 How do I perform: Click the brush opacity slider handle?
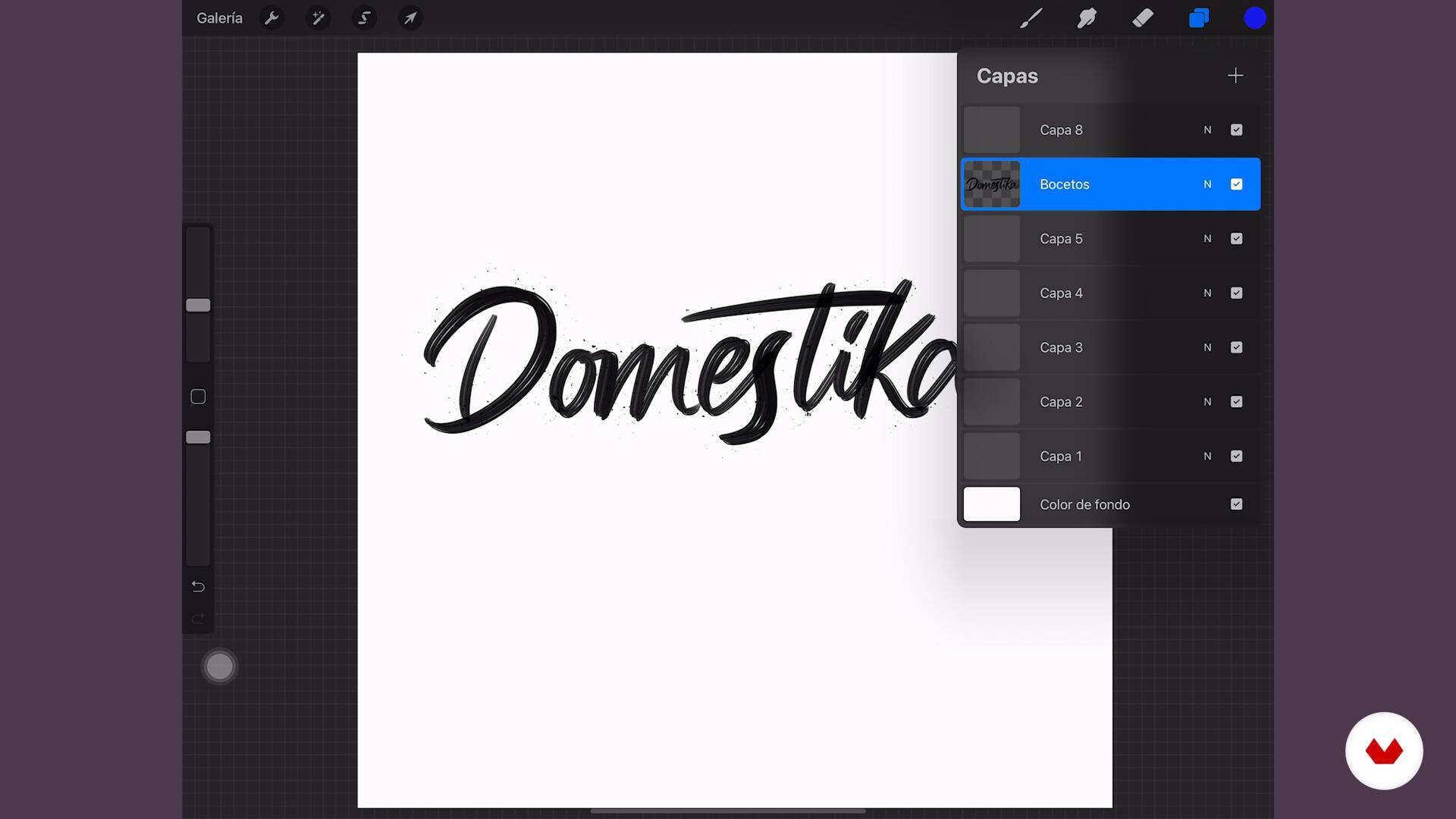pyautogui.click(x=198, y=437)
